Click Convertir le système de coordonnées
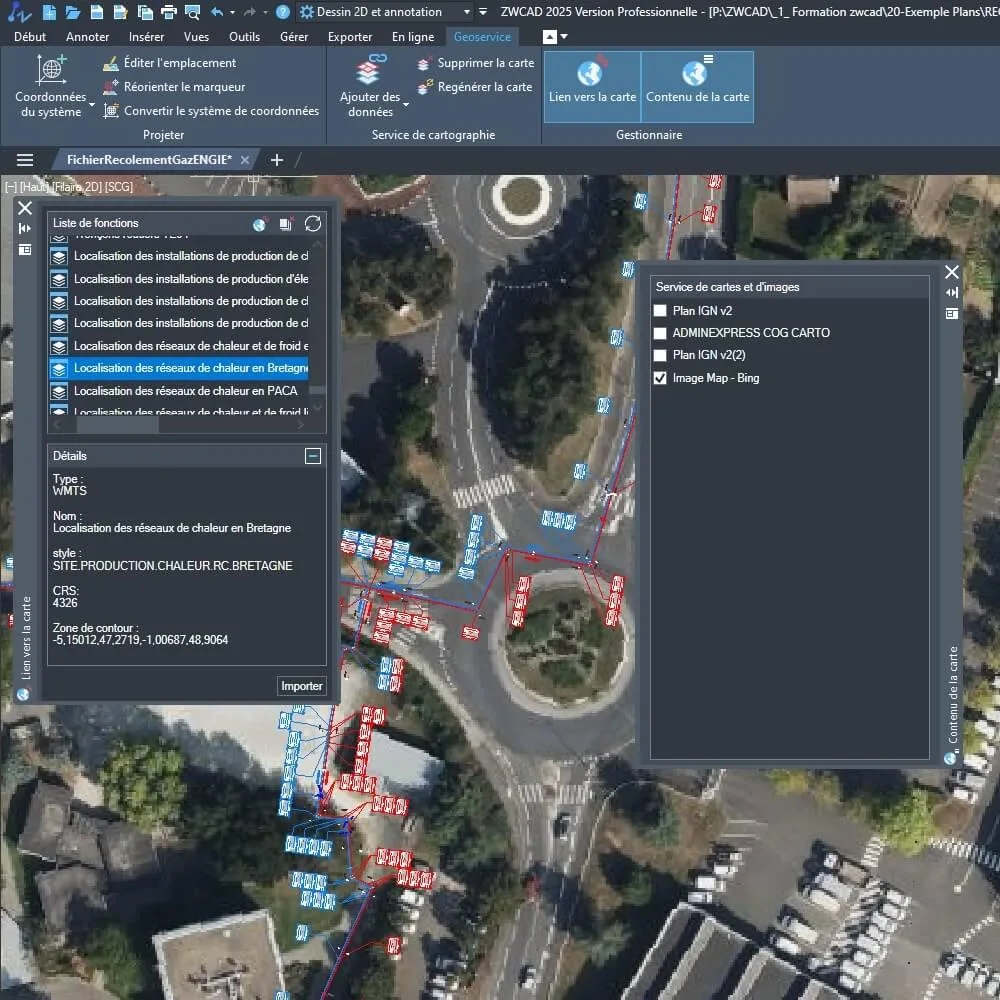Viewport: 1000px width, 1000px height. [210, 110]
